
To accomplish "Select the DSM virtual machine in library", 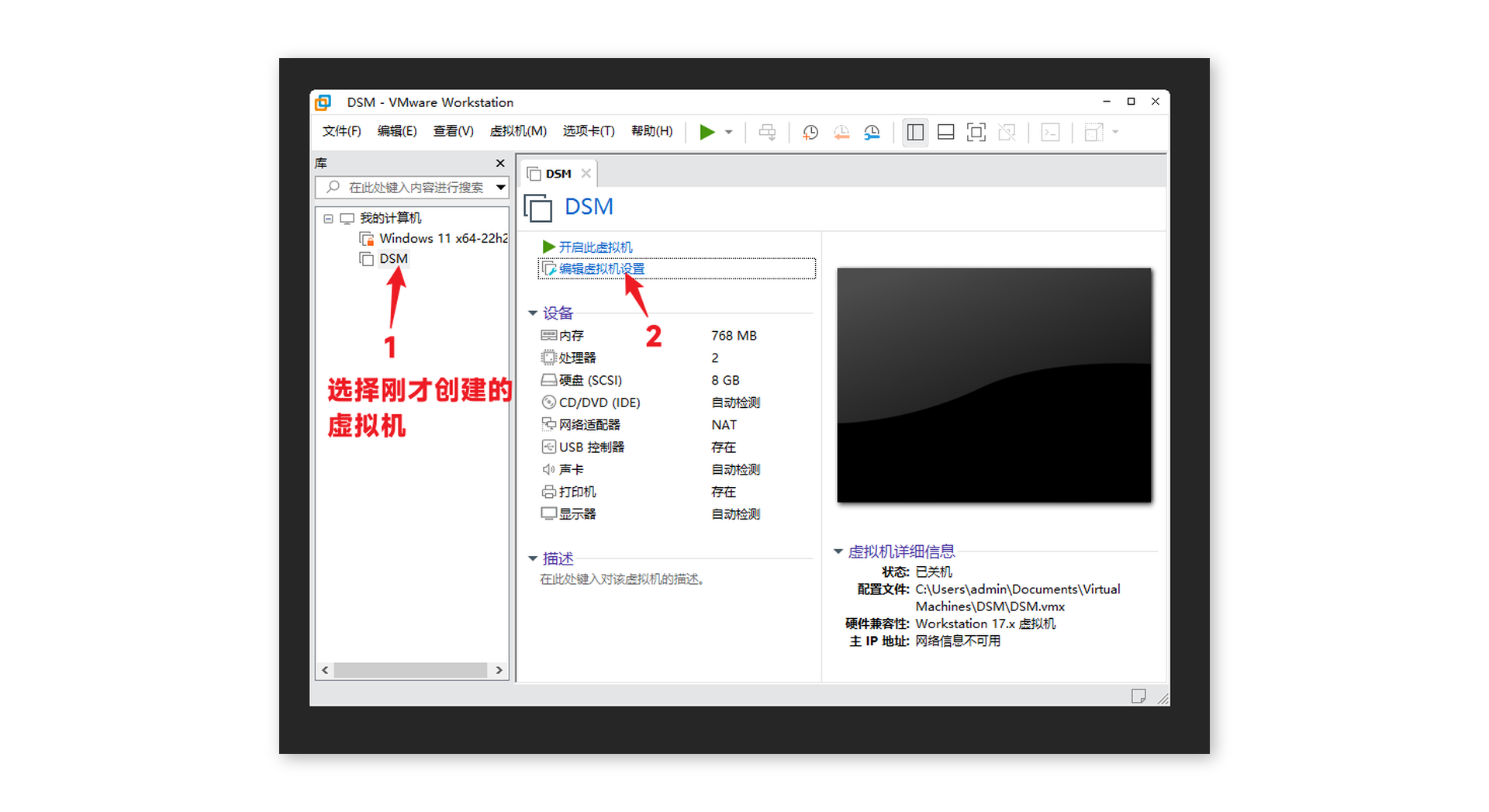I will pyautogui.click(x=393, y=258).
